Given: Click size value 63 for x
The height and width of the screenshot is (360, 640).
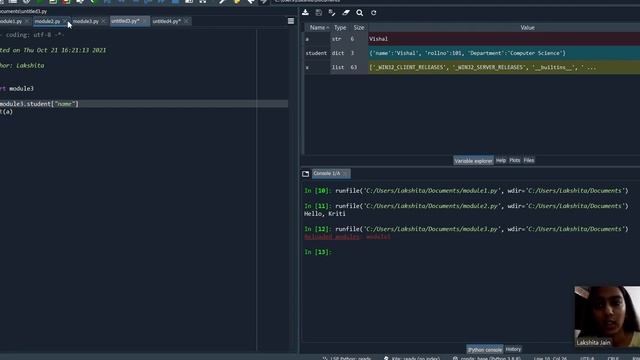Looking at the screenshot, I should click(353, 68).
